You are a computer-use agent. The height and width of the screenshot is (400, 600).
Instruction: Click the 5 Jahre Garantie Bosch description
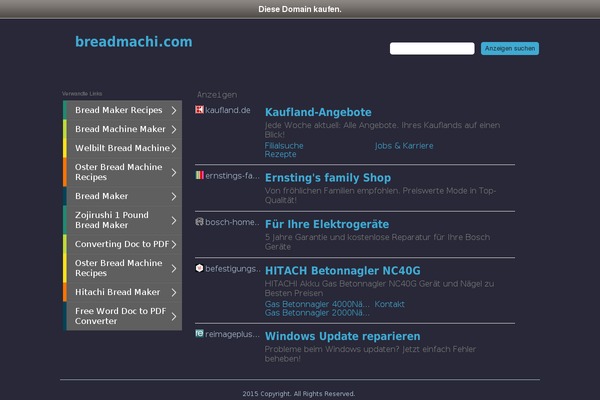pyautogui.click(x=377, y=242)
